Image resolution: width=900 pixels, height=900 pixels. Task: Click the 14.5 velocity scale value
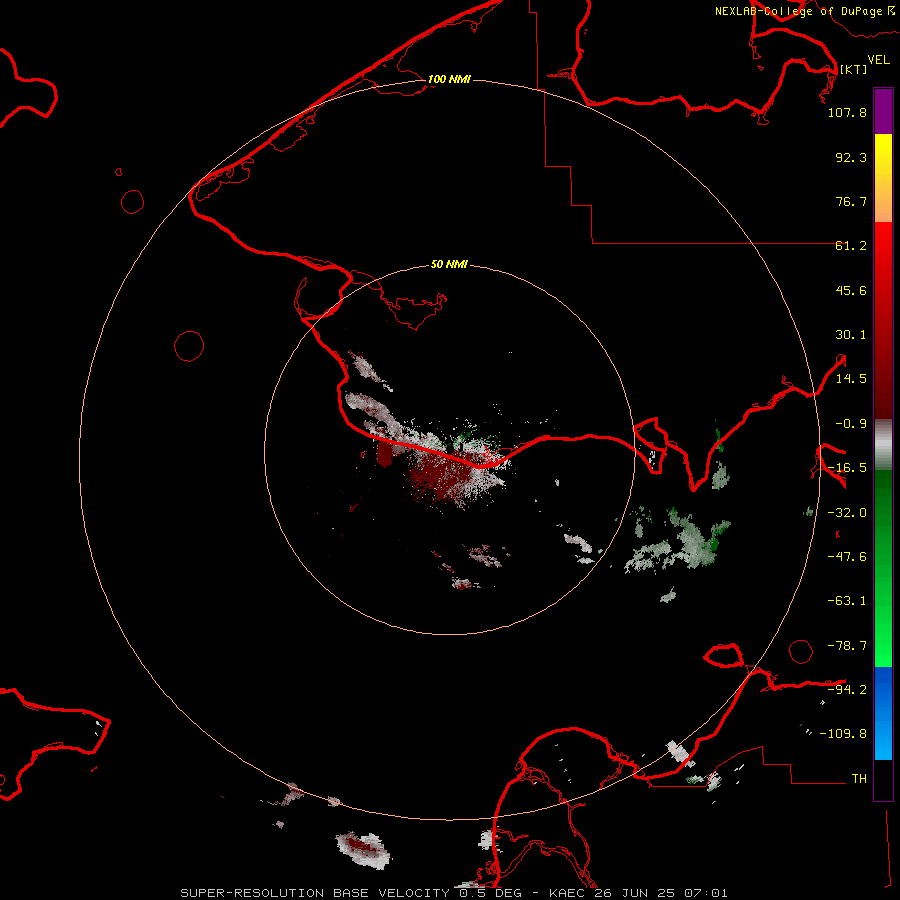pos(851,379)
